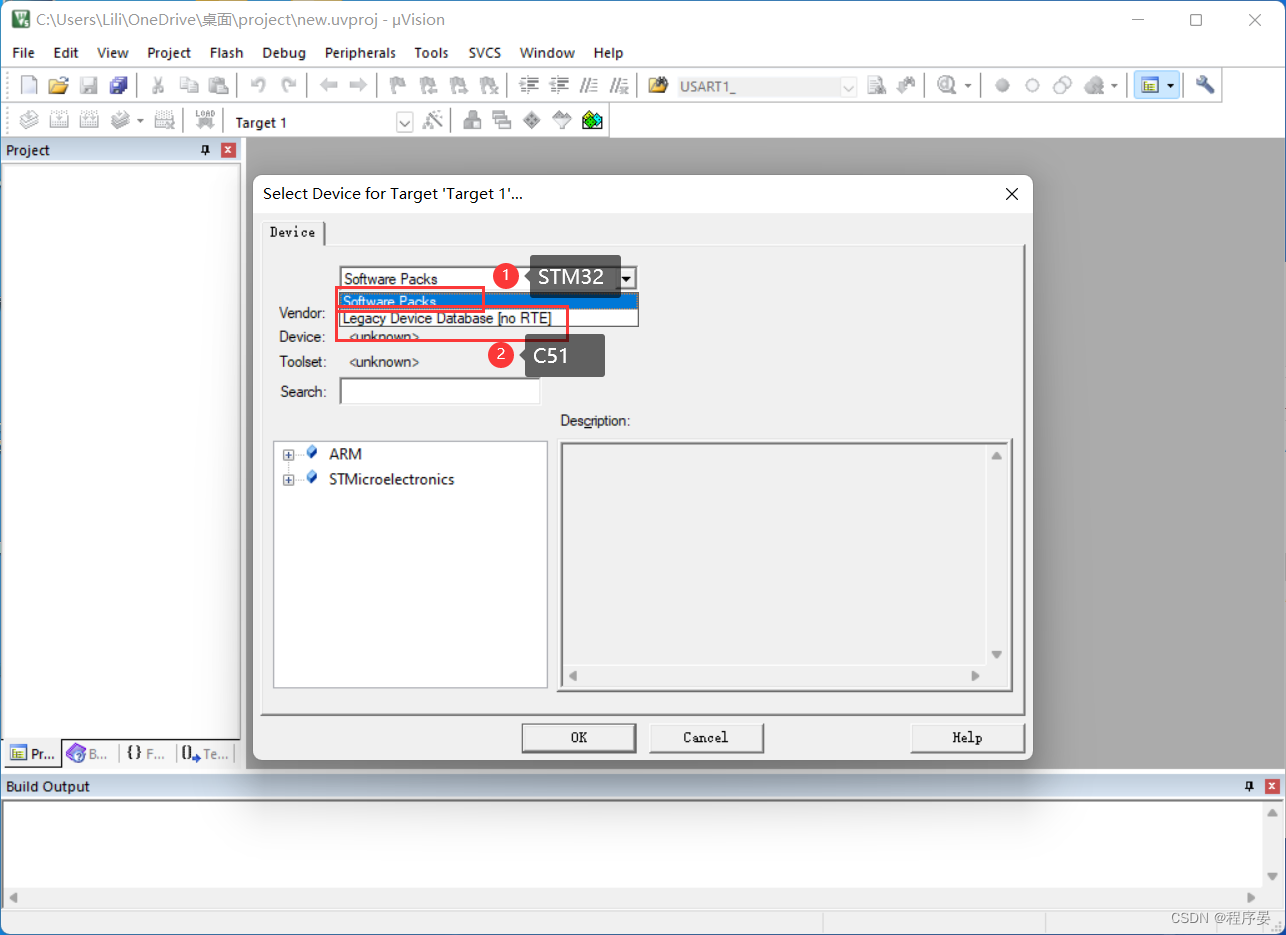This screenshot has width=1286, height=935.
Task: Click the Search input field
Action: pos(440,391)
